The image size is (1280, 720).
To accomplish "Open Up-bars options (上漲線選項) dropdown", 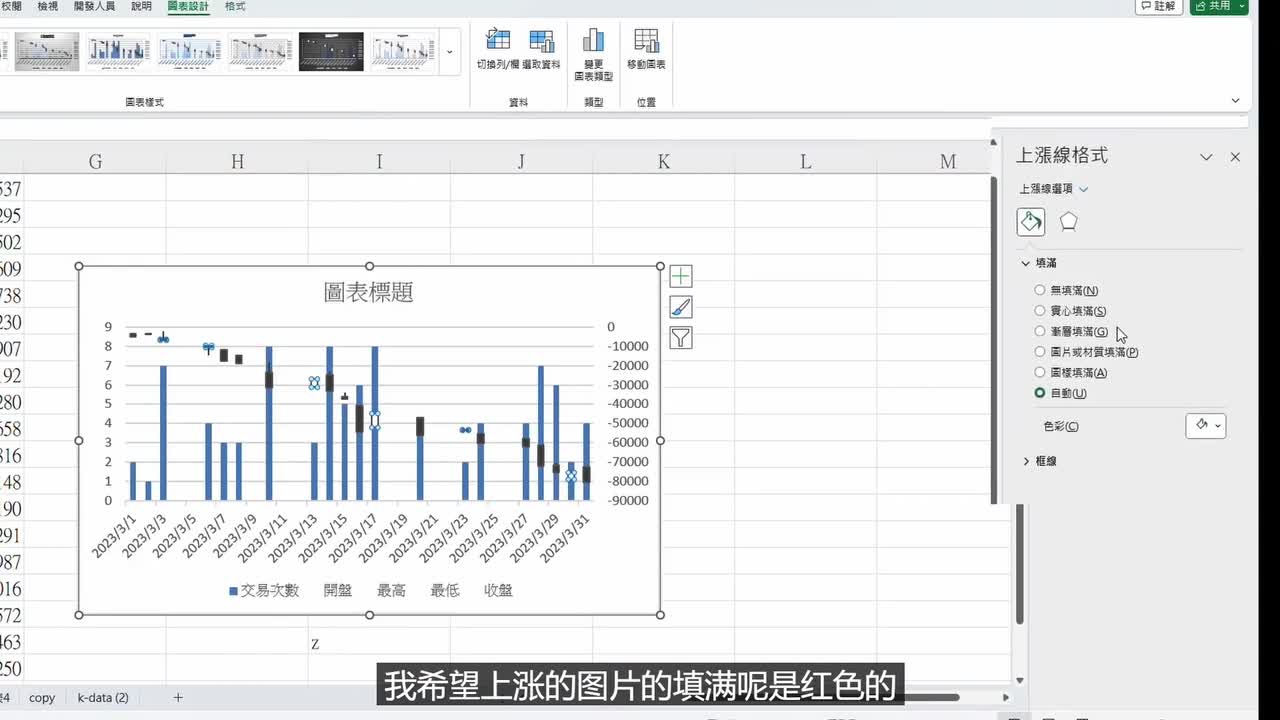I will pos(1054,189).
